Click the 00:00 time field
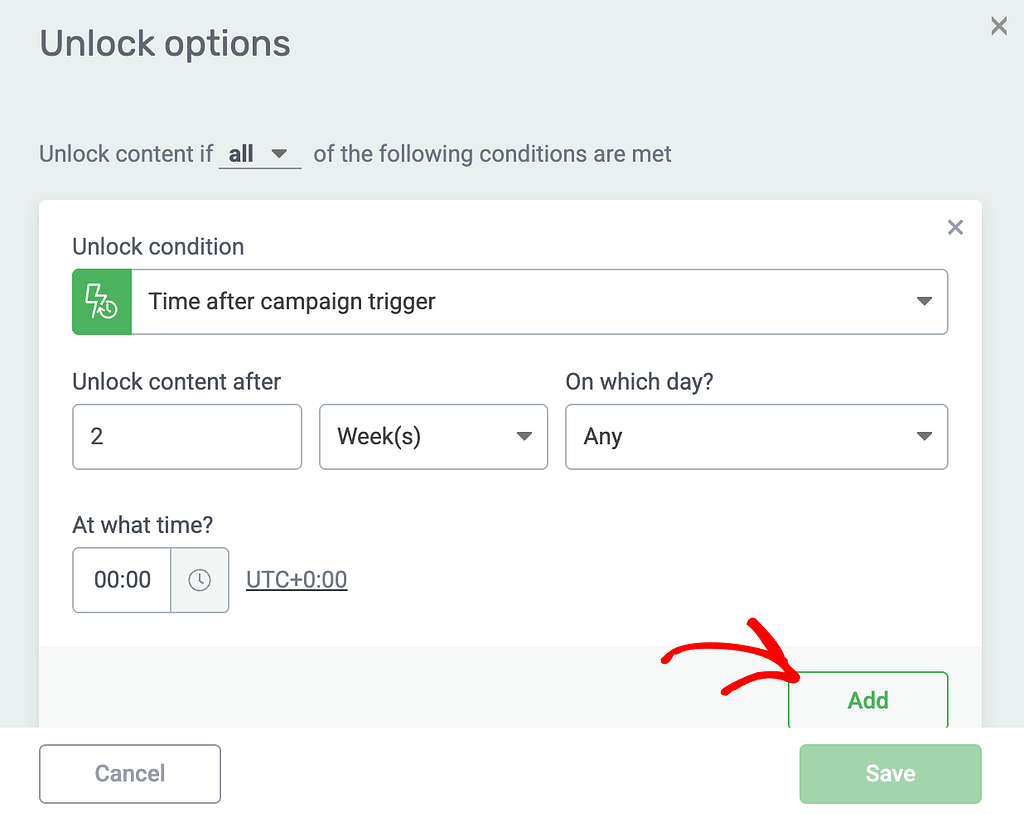Screen dimensions: 1024x814 (x=122, y=580)
